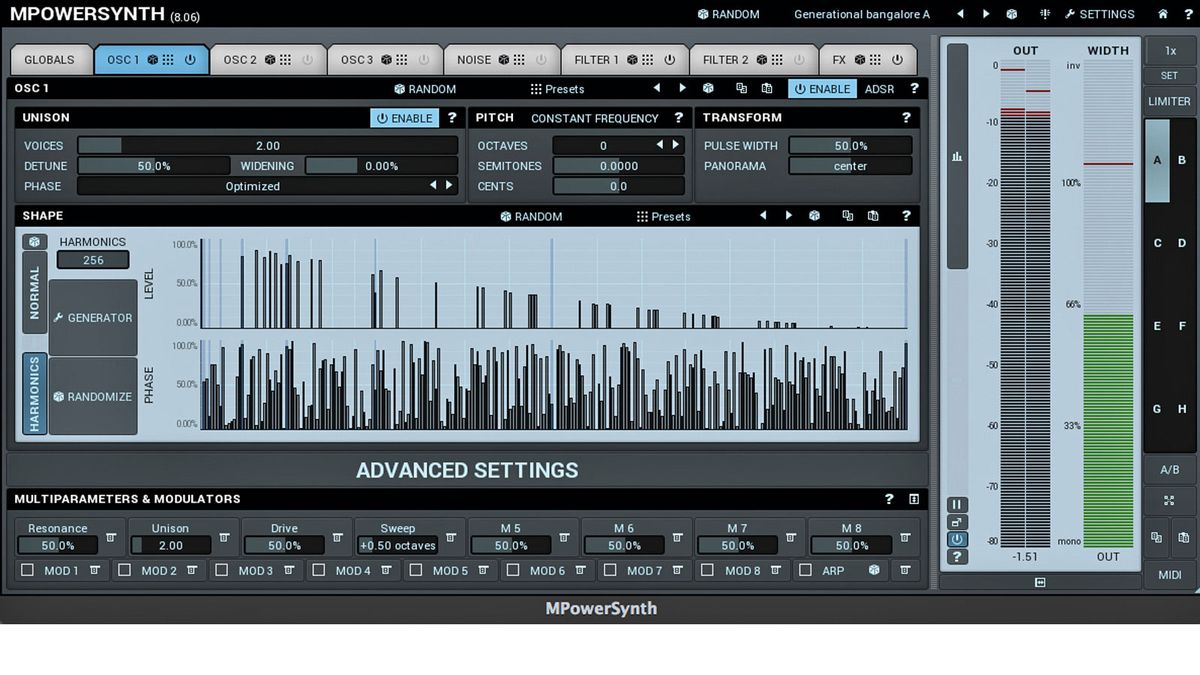This screenshot has width=1200, height=675.
Task: Click the top RANDOM button
Action: 728,14
